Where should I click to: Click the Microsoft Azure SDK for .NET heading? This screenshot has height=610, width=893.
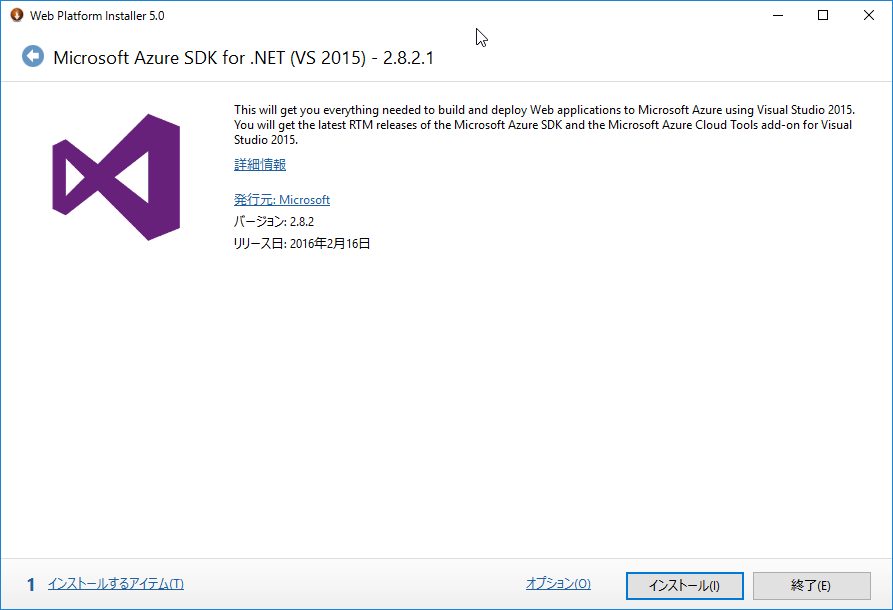(244, 58)
